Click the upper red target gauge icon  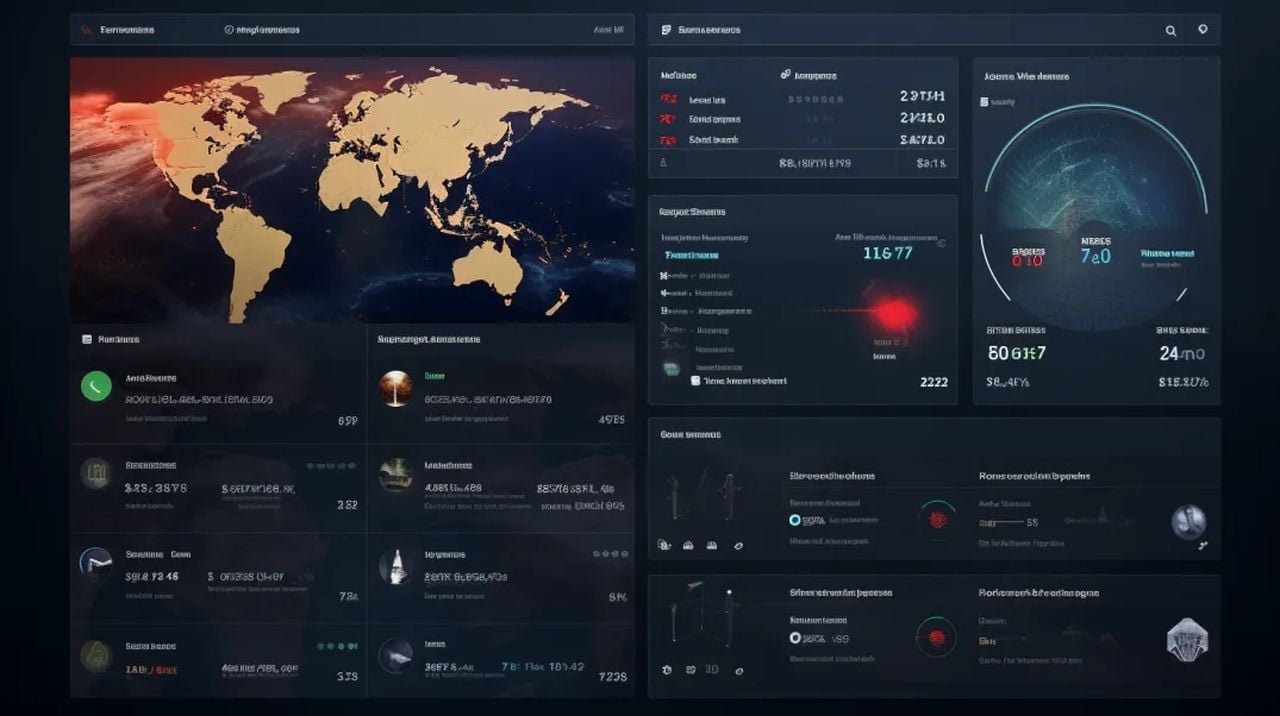[937, 519]
